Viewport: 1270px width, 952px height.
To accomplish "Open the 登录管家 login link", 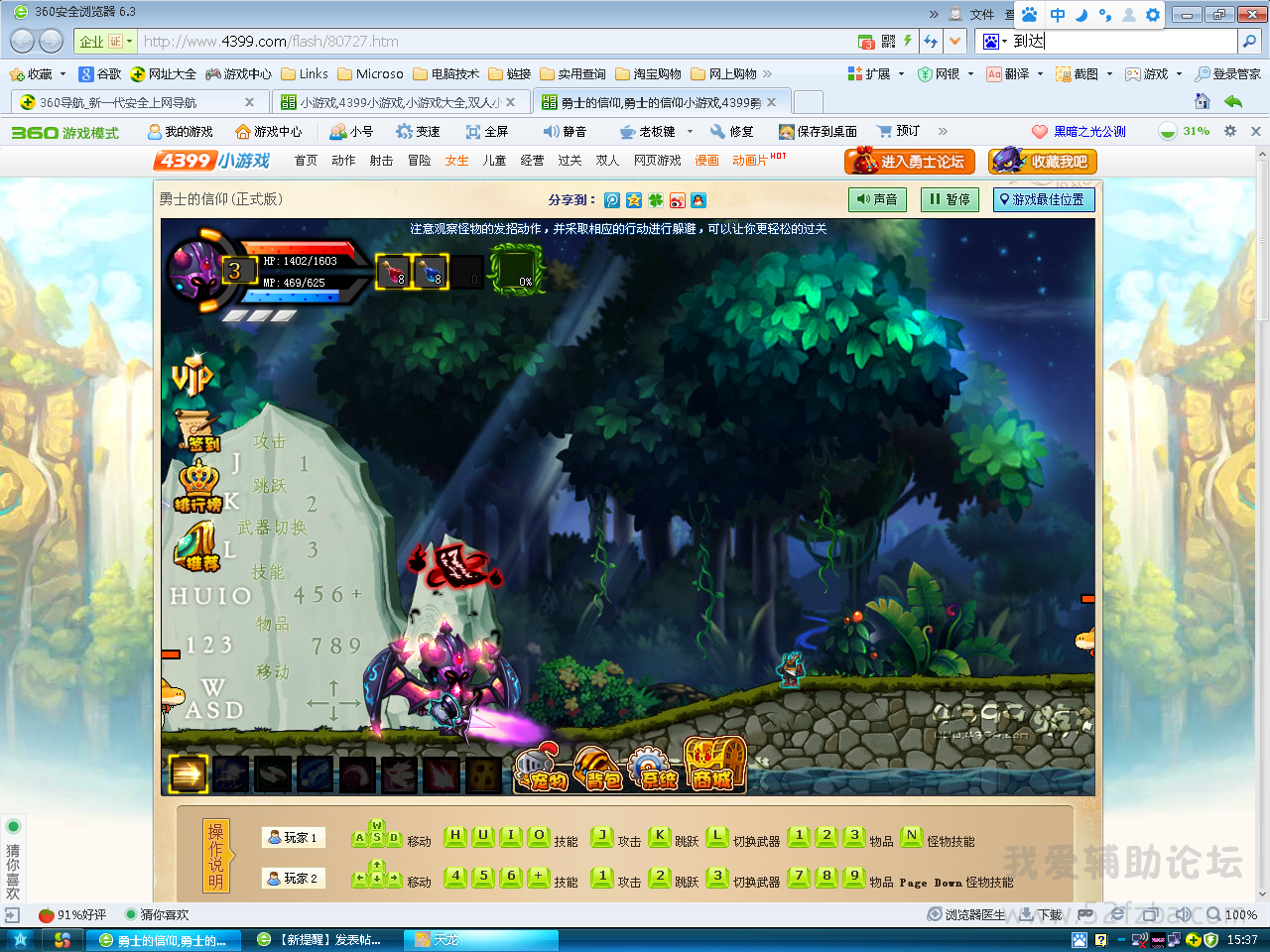I will tap(1228, 73).
